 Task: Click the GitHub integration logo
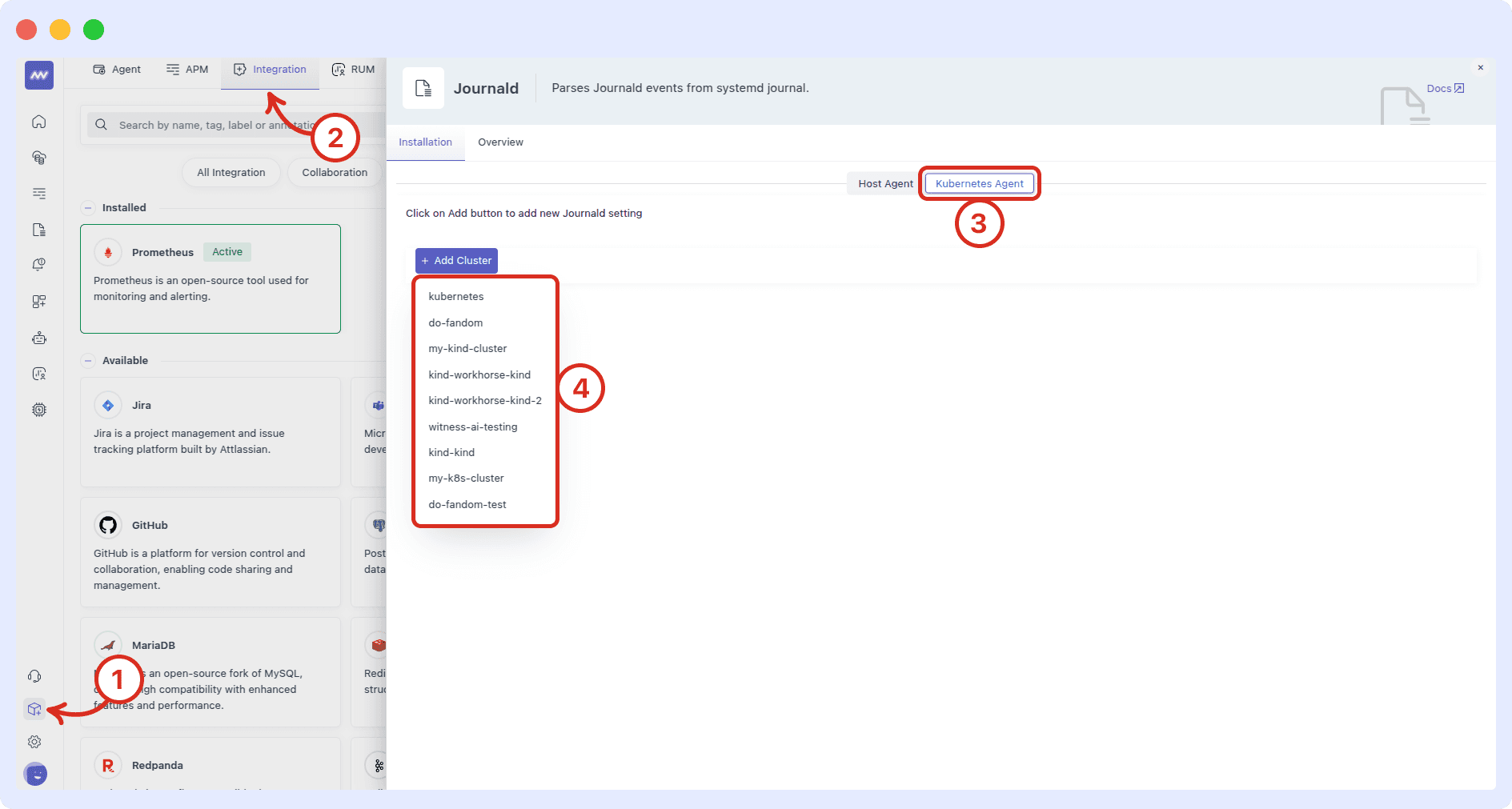click(x=107, y=525)
